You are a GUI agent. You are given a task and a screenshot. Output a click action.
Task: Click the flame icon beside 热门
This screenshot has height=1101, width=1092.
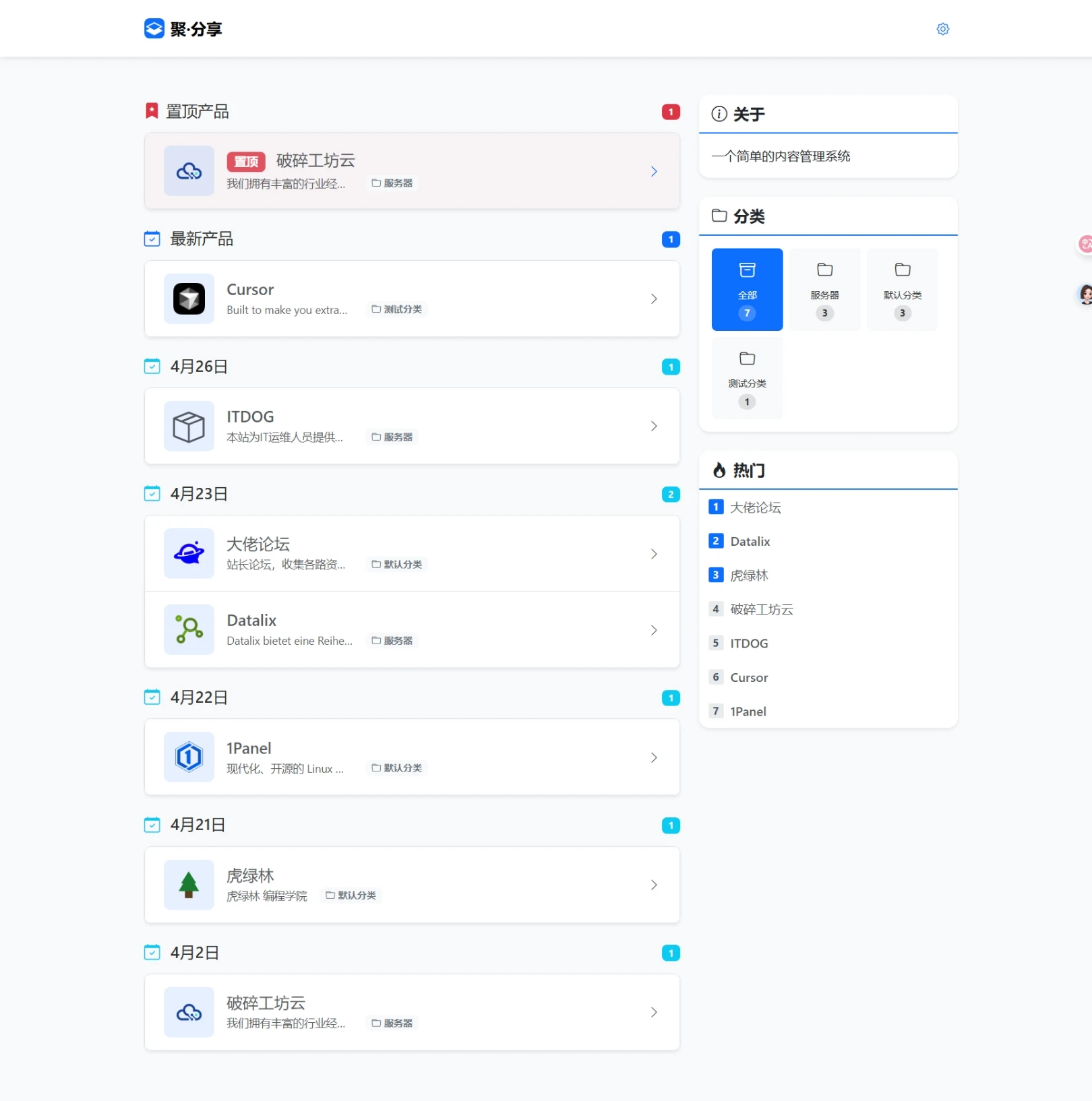click(x=719, y=470)
